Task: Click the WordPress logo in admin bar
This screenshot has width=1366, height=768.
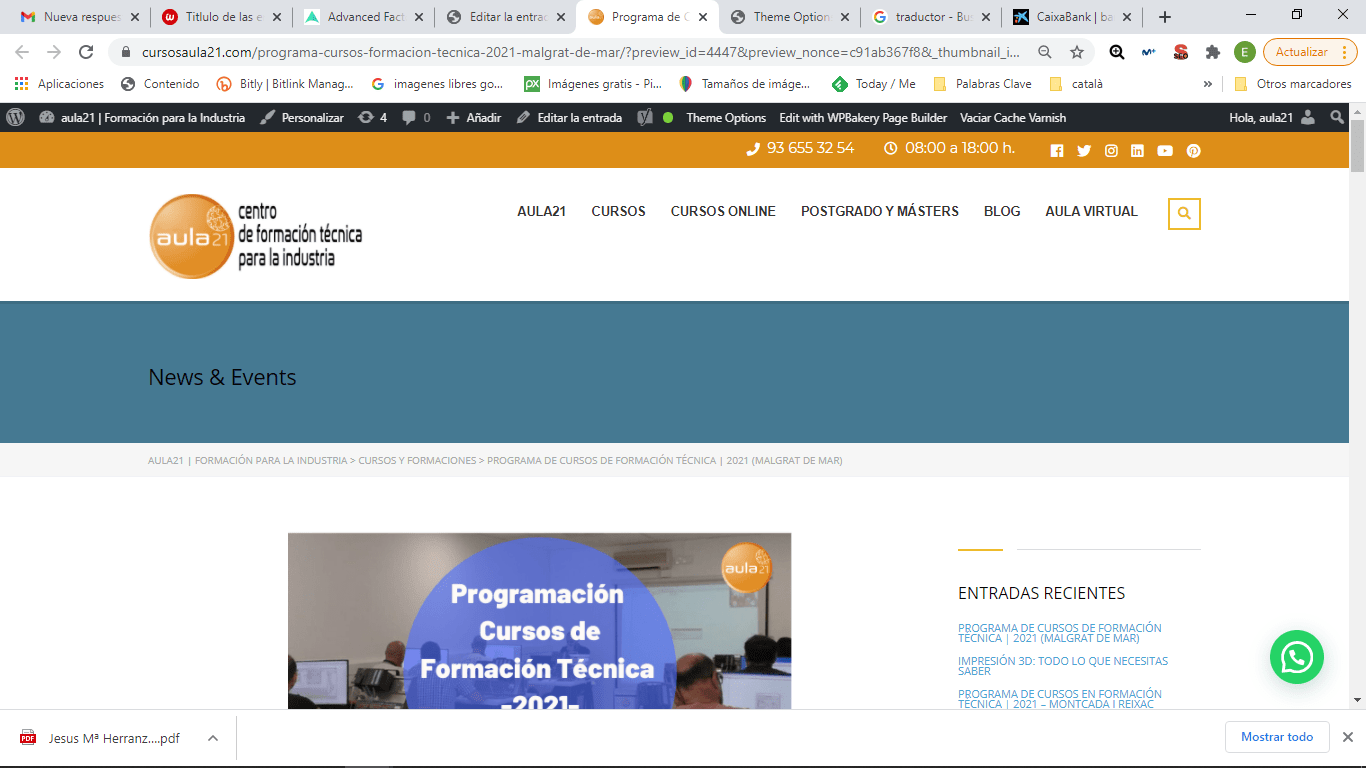Action: click(x=15, y=117)
